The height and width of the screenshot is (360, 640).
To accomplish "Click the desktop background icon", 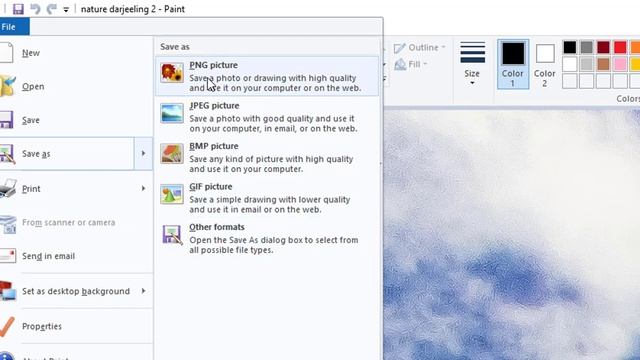I will [x=7, y=291].
